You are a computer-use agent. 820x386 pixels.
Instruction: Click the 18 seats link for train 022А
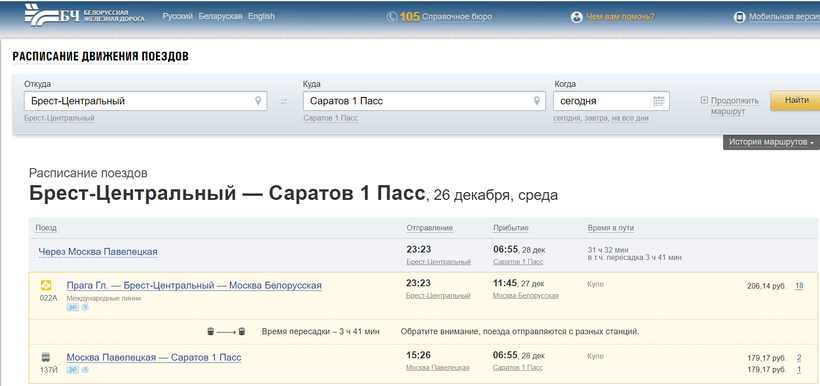pos(799,286)
